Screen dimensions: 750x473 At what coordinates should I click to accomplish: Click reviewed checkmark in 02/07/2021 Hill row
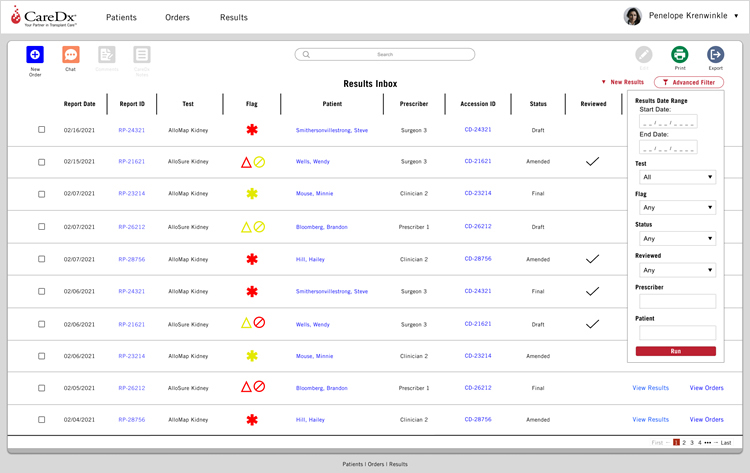[593, 259]
